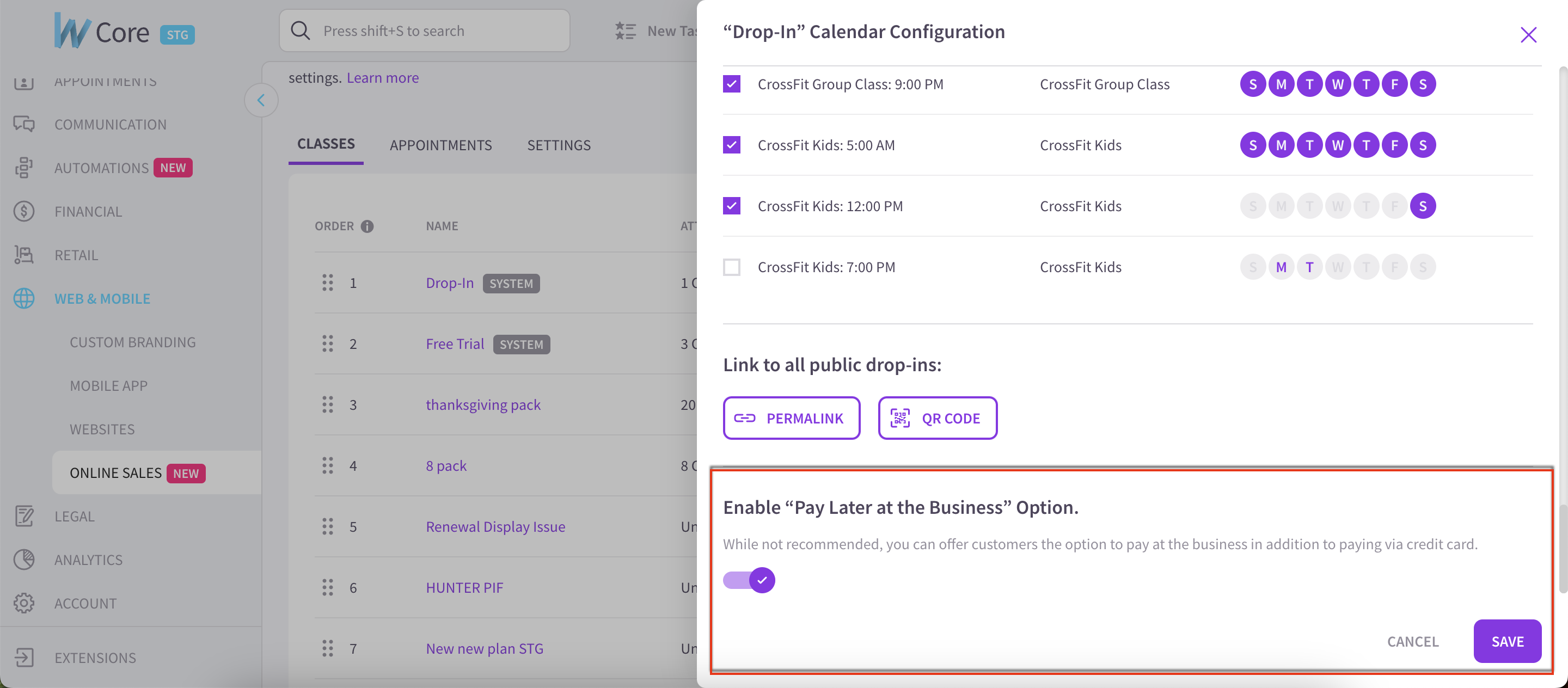Save the calendar configuration
Image resolution: width=1568 pixels, height=688 pixels.
coord(1507,641)
